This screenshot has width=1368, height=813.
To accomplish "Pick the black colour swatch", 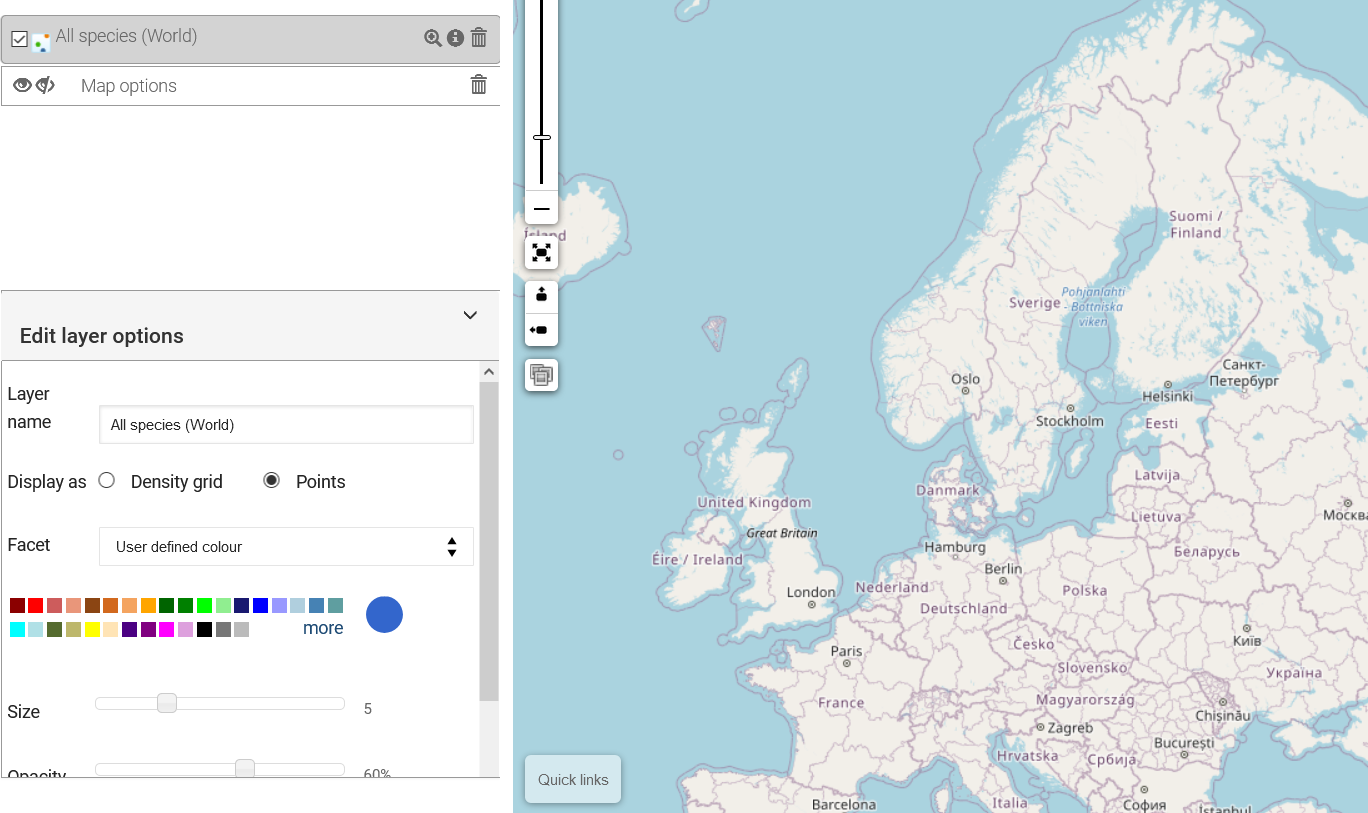I will click(x=204, y=629).
